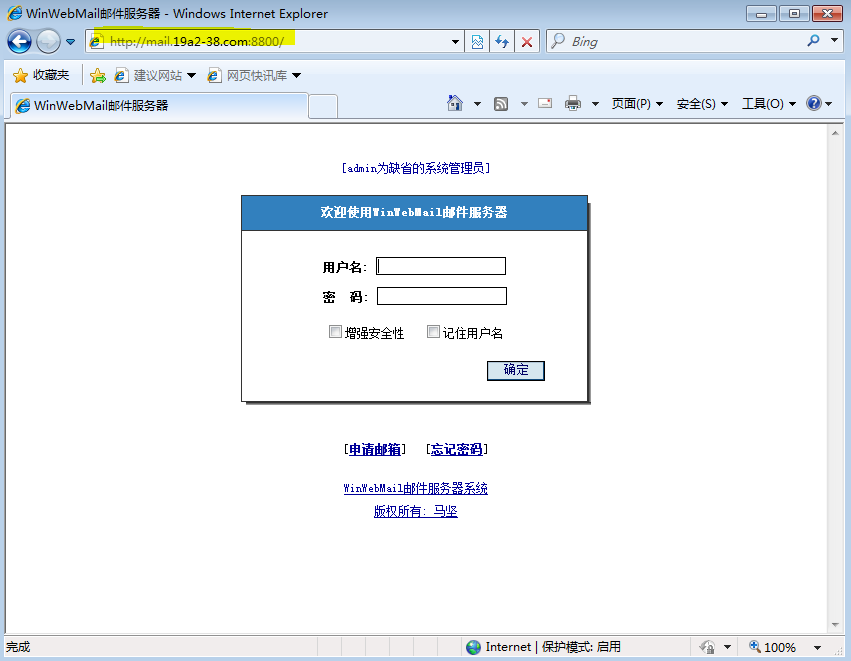
Task: Open the 建议网站 favorites bar item
Action: [155, 75]
